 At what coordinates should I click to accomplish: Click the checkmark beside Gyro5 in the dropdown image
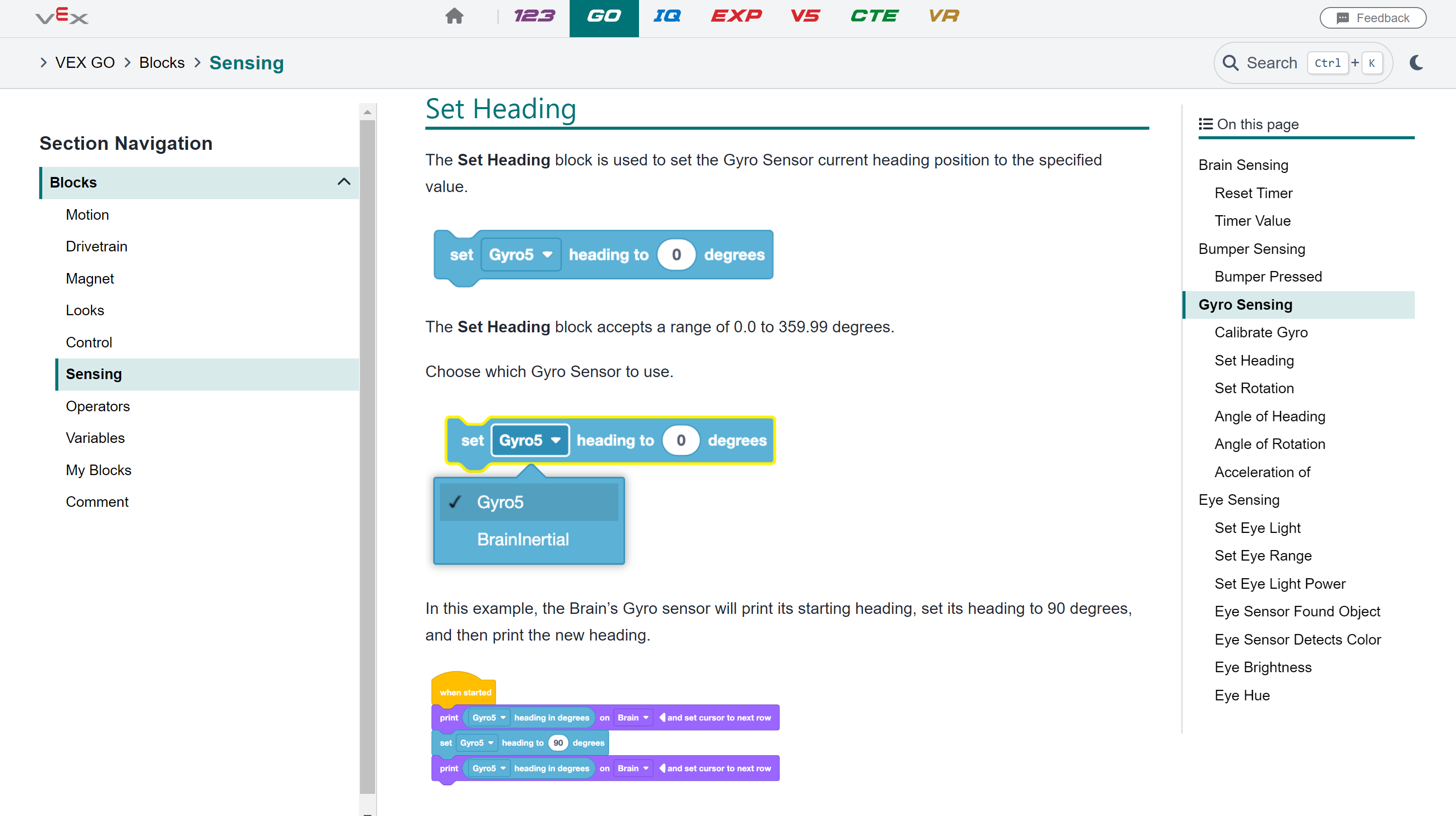click(x=456, y=501)
